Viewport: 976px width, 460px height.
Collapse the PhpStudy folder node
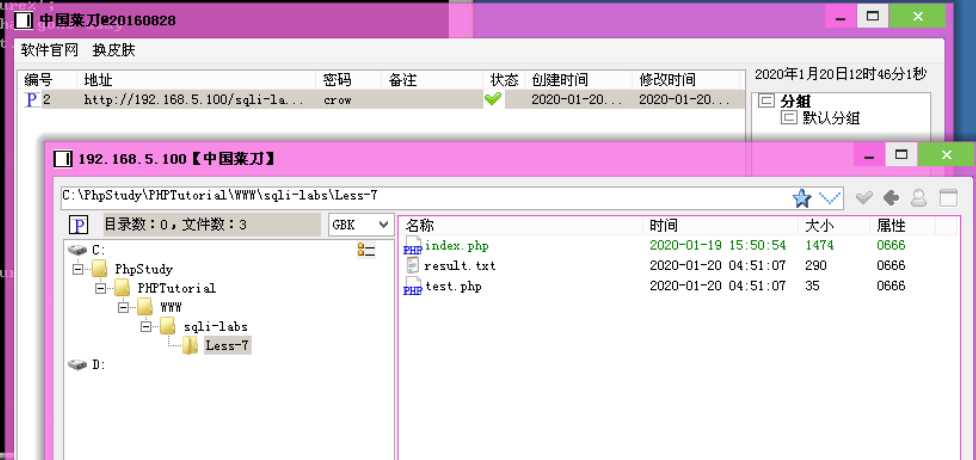(x=78, y=270)
